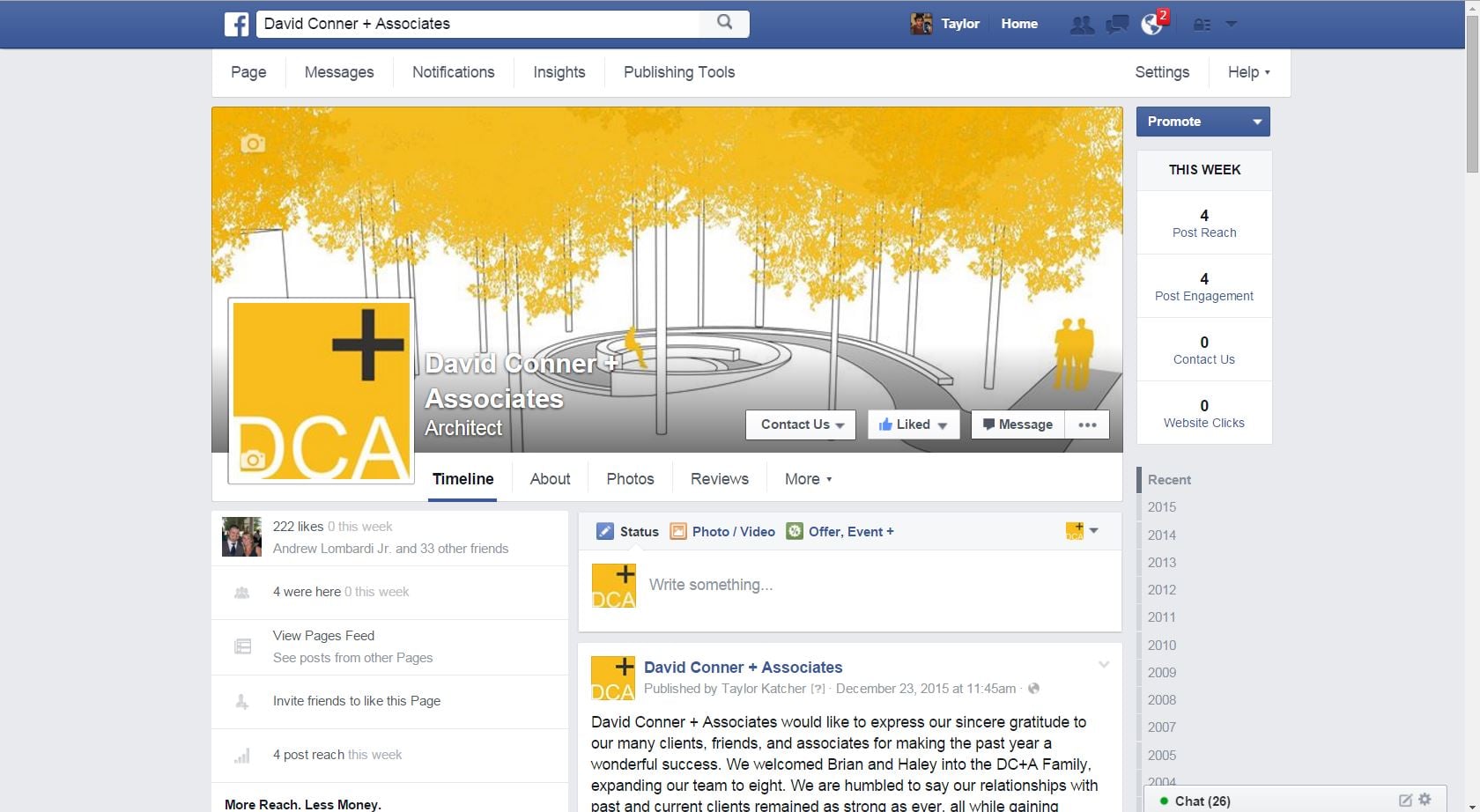1480x812 pixels.
Task: Click camera icon on cover photo
Action: tap(253, 143)
